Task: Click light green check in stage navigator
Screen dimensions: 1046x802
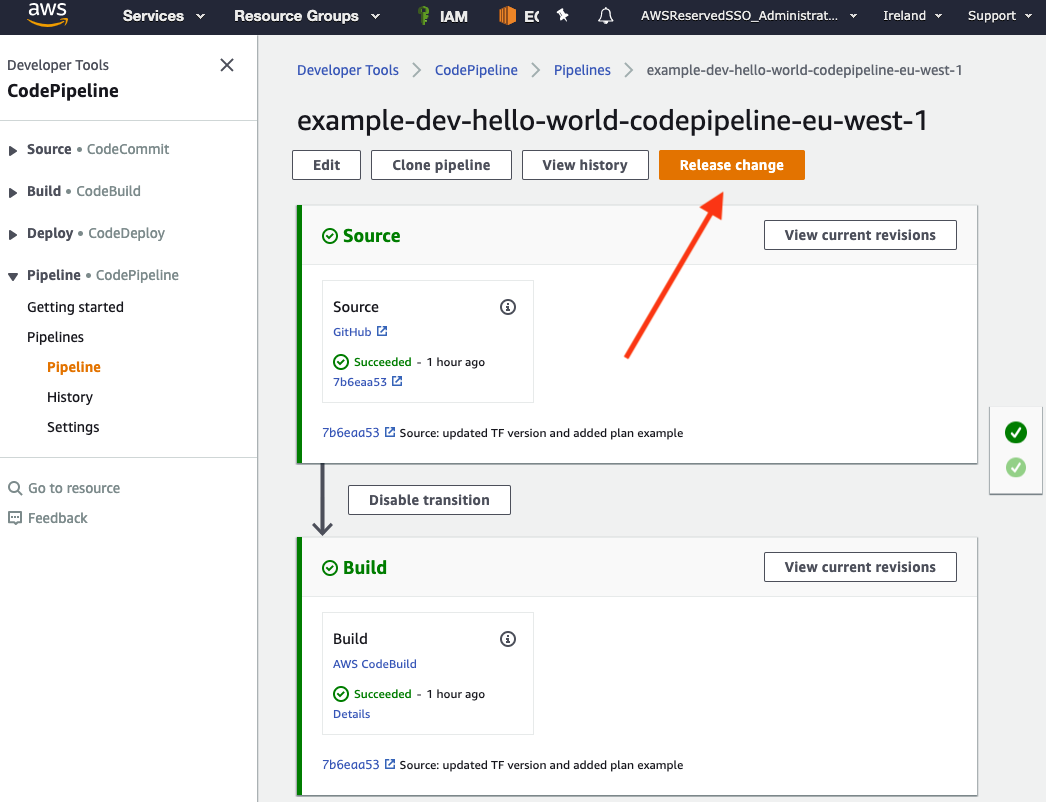Action: click(x=1015, y=467)
